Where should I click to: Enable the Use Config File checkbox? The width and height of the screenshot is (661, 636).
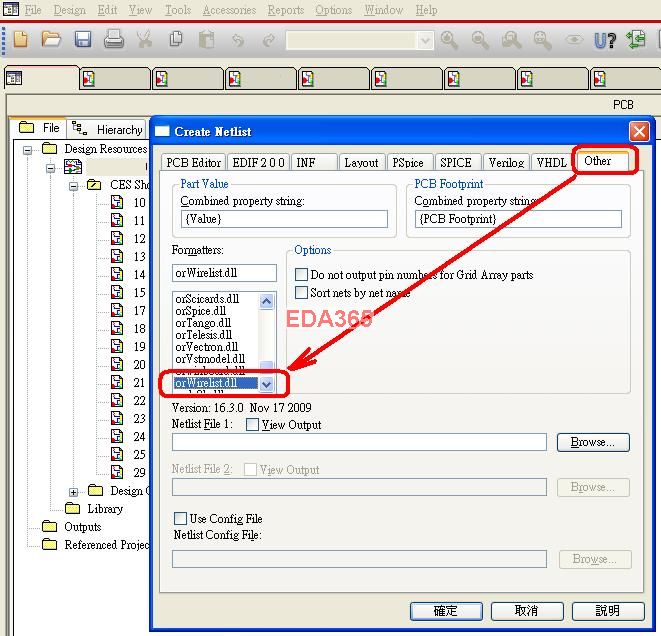[x=180, y=518]
